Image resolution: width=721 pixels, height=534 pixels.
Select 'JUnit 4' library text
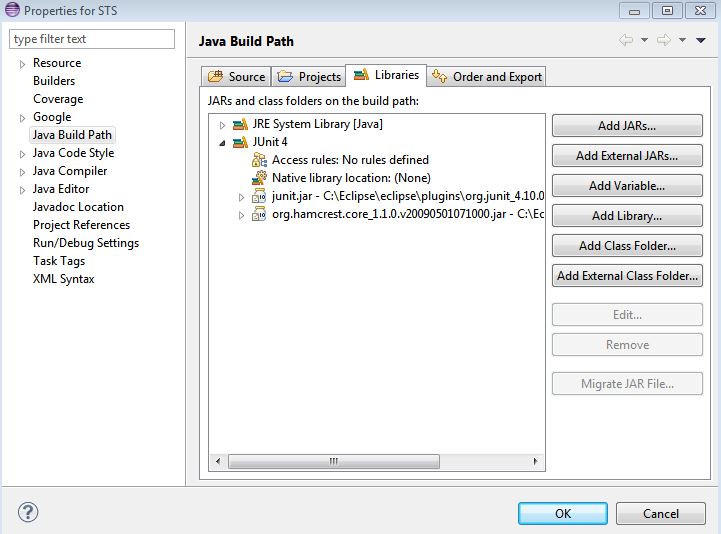click(x=270, y=142)
